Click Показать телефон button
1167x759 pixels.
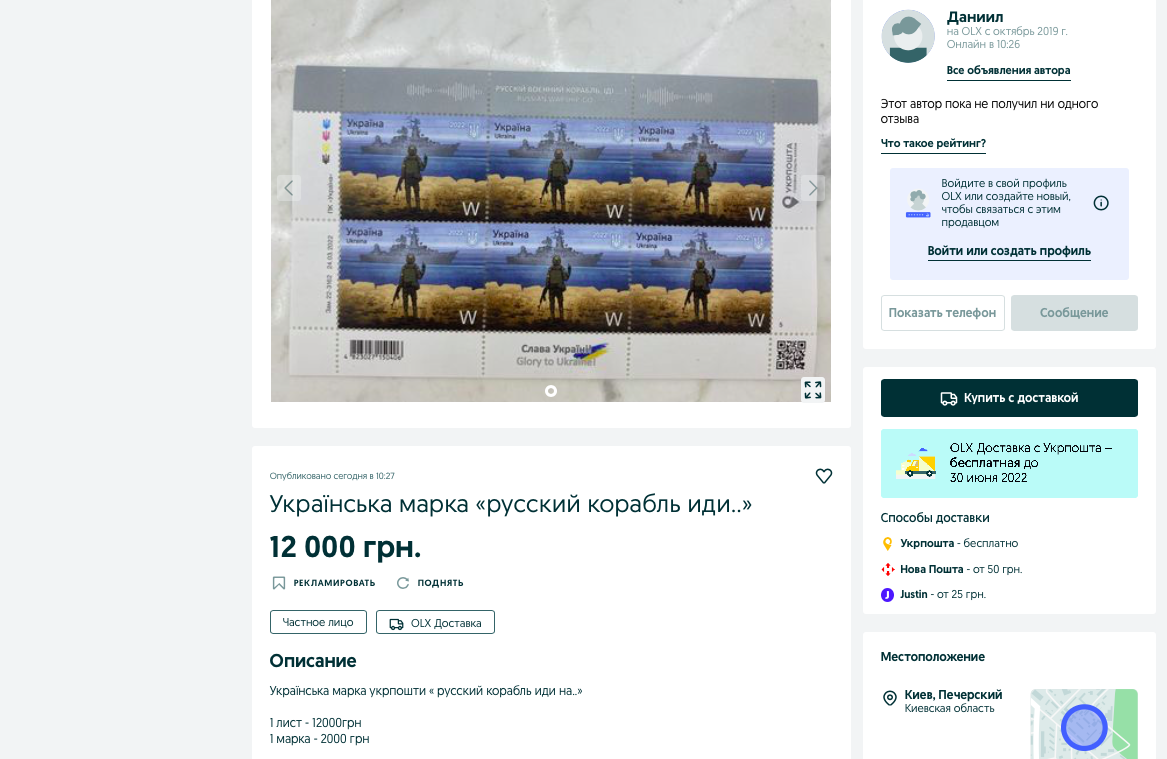[x=942, y=313]
